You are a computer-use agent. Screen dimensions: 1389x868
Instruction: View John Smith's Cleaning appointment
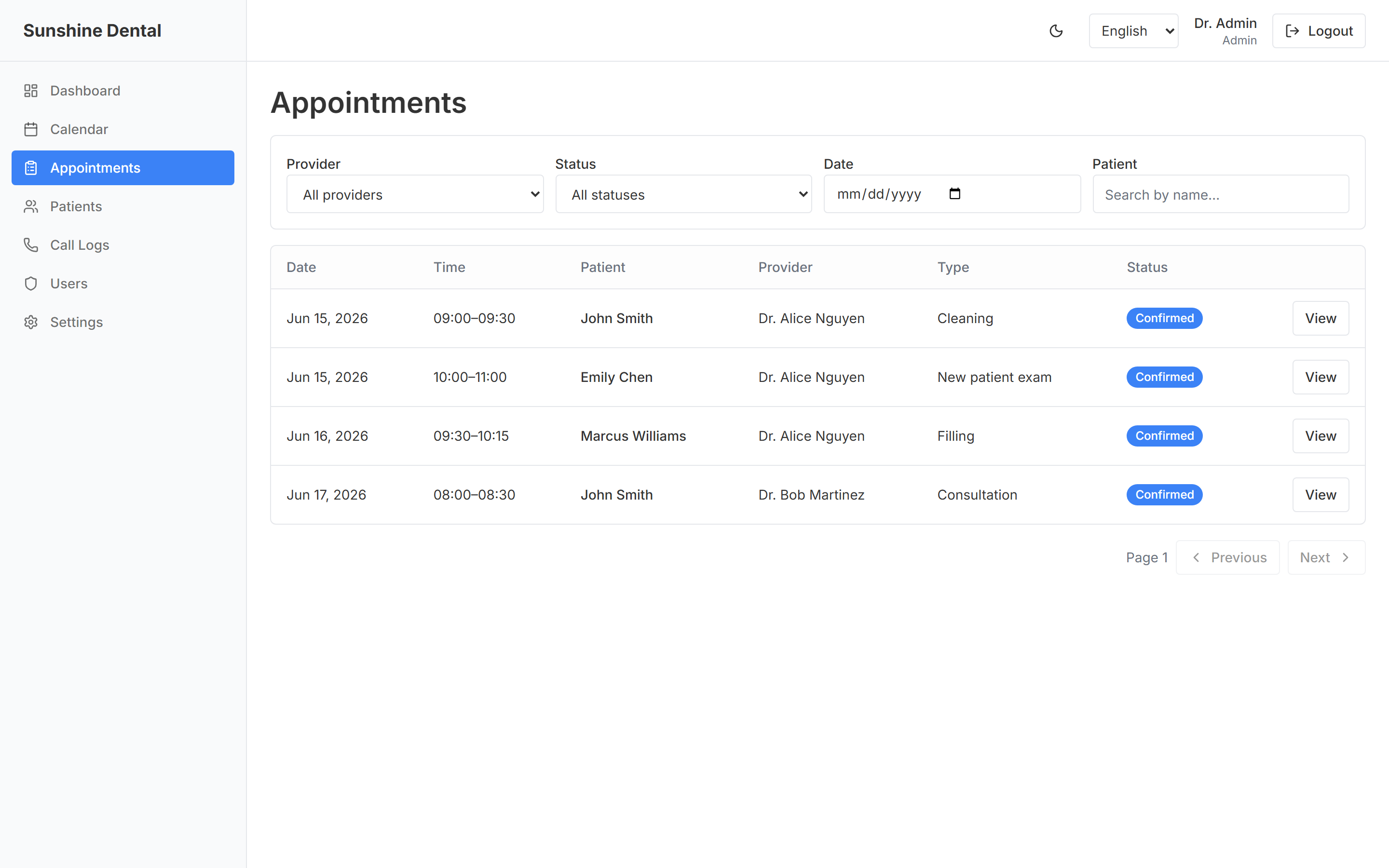click(1321, 318)
